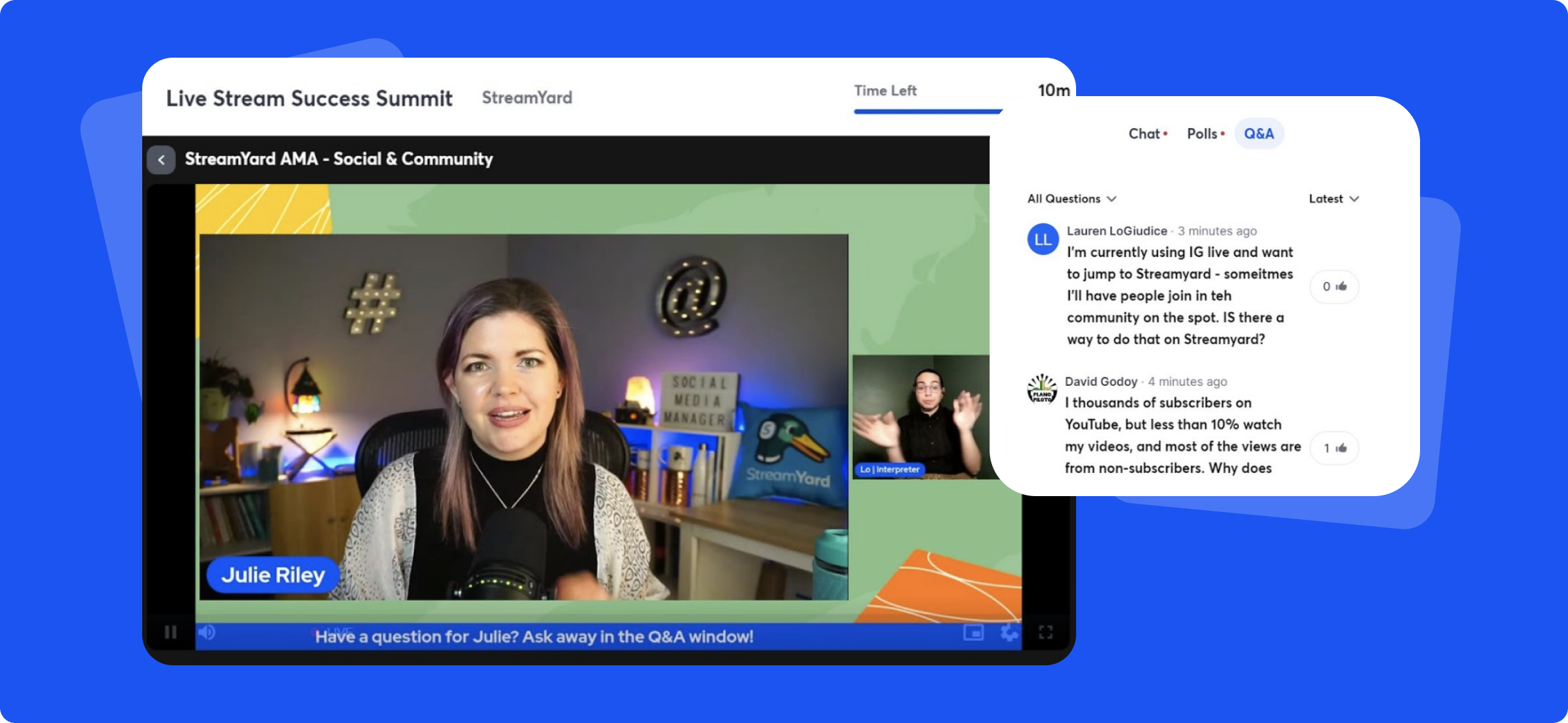Click the Julie Riley name label
The height and width of the screenshot is (723, 1568).
tap(273, 575)
